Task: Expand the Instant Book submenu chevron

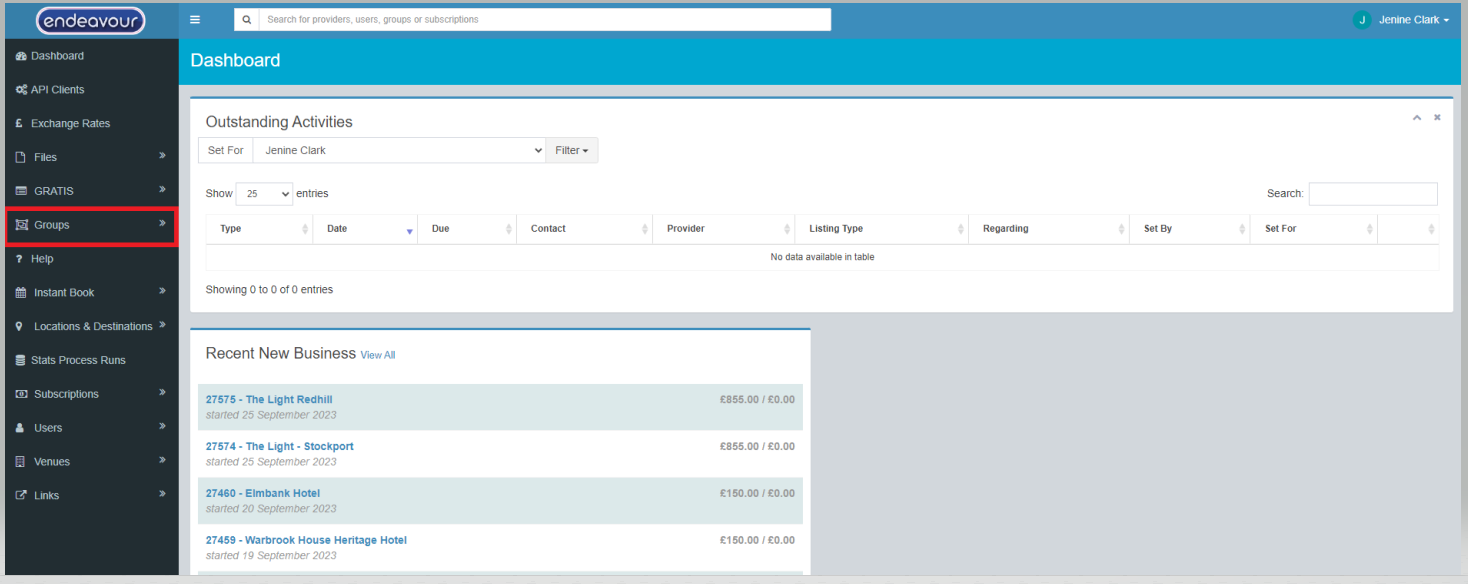Action: pyautogui.click(x=162, y=292)
